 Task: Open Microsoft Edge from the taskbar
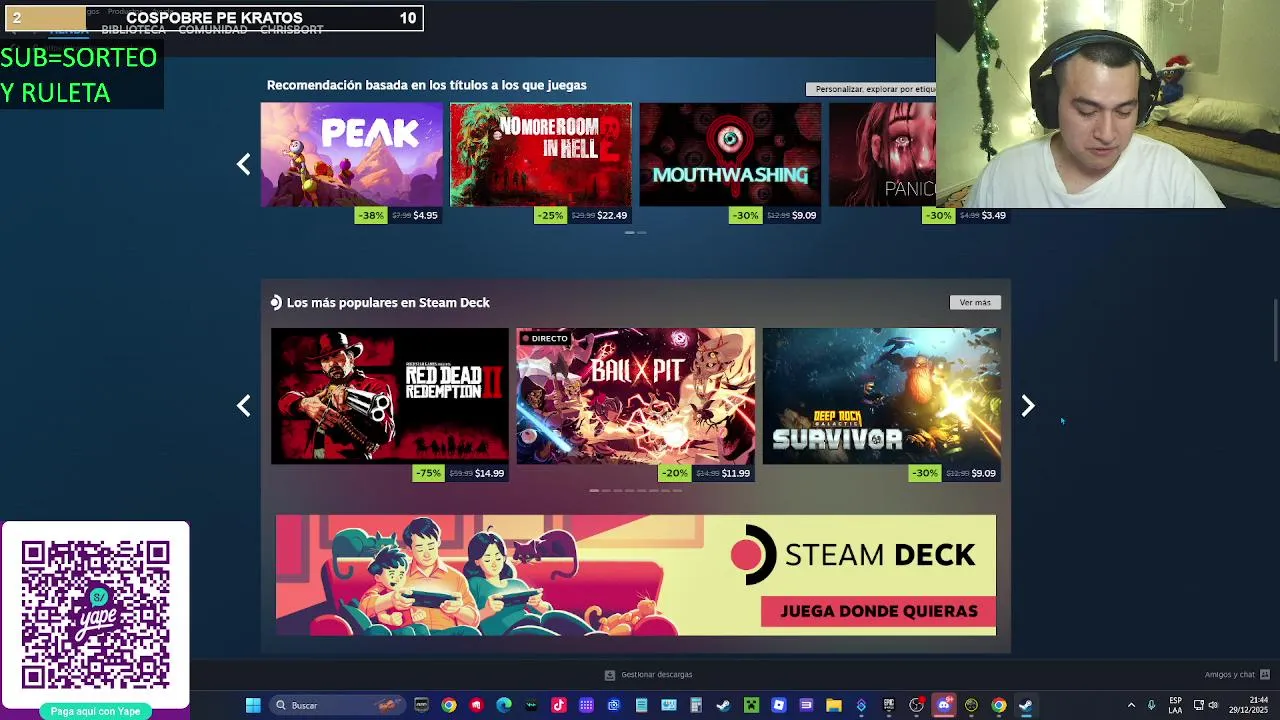(504, 705)
